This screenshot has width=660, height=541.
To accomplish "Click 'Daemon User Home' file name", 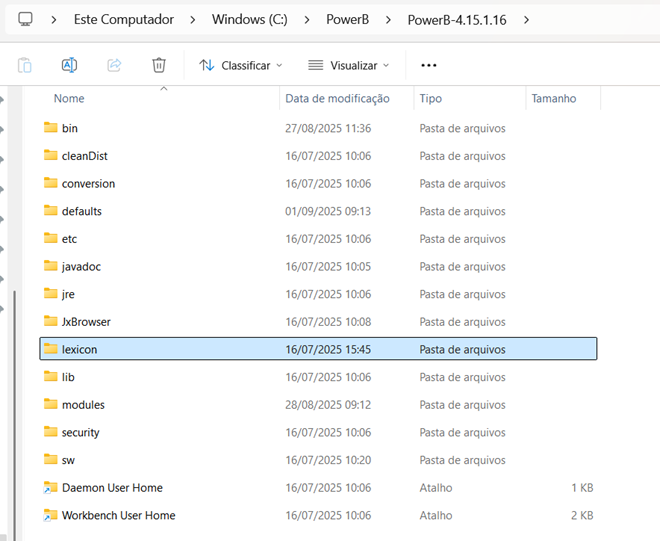I will [x=112, y=488].
